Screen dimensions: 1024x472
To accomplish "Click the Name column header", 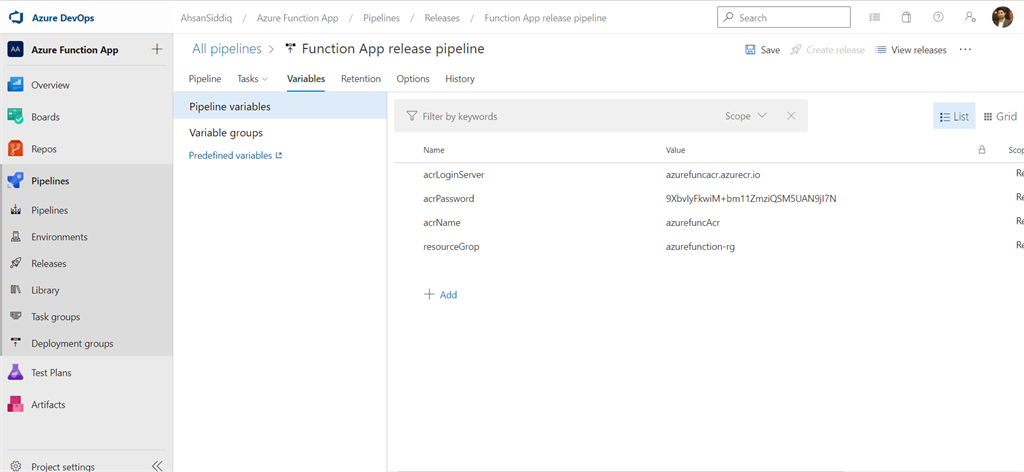I will click(x=434, y=150).
